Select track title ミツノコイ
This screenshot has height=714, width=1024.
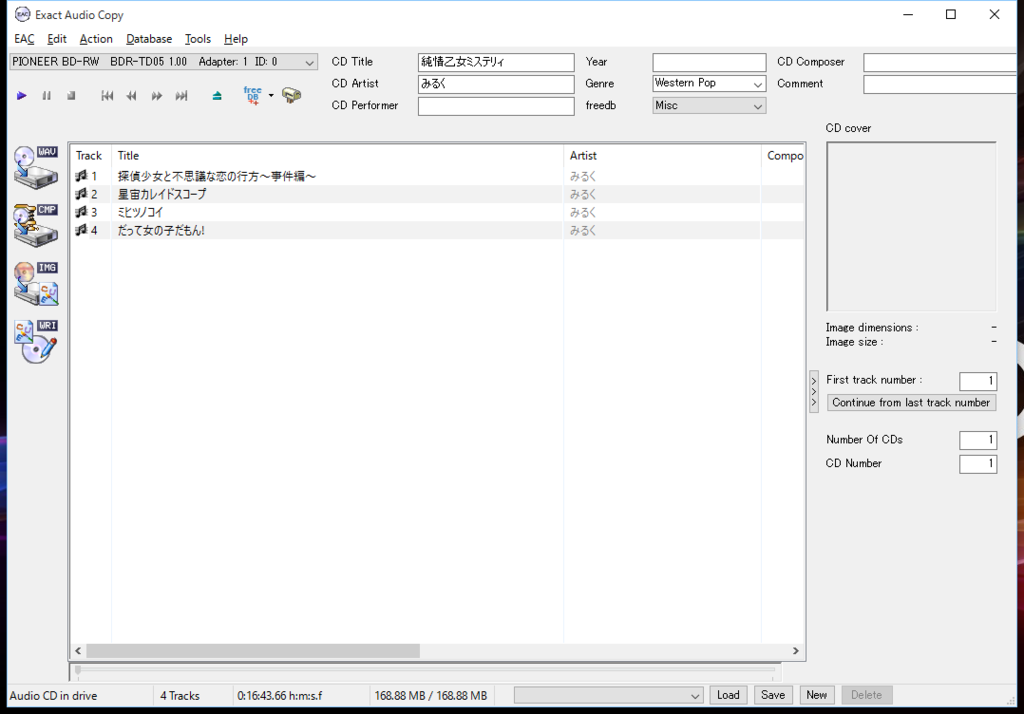click(x=140, y=212)
